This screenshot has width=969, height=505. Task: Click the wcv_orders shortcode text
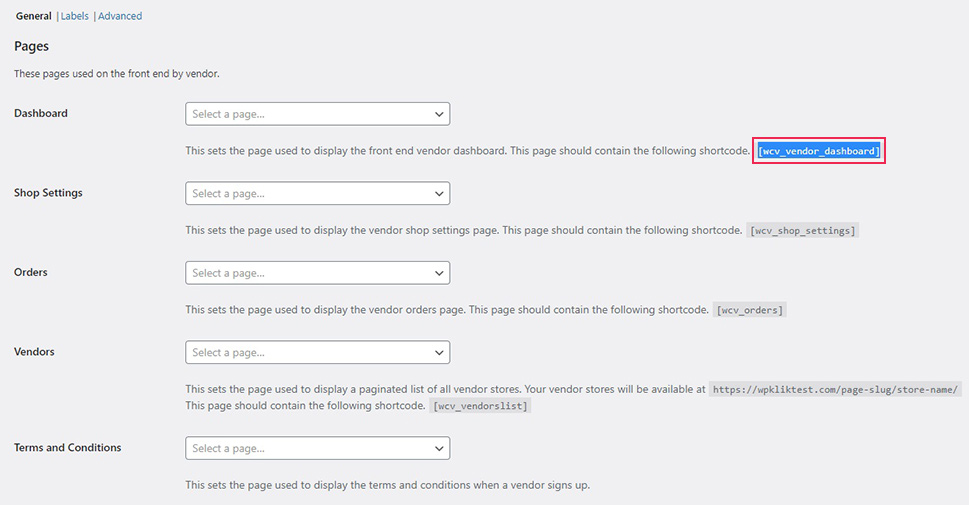[x=750, y=310]
